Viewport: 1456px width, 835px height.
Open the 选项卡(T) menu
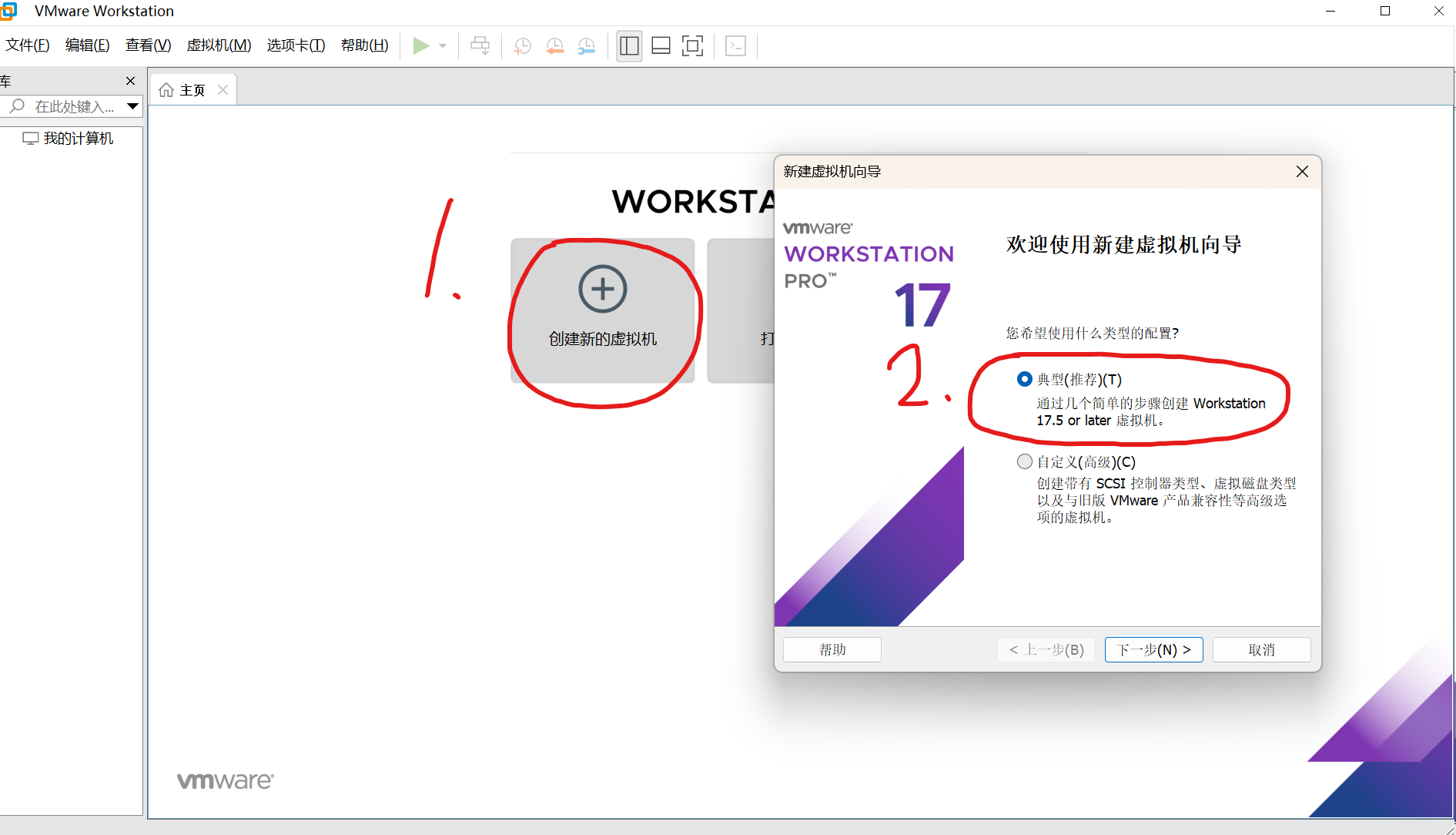296,45
